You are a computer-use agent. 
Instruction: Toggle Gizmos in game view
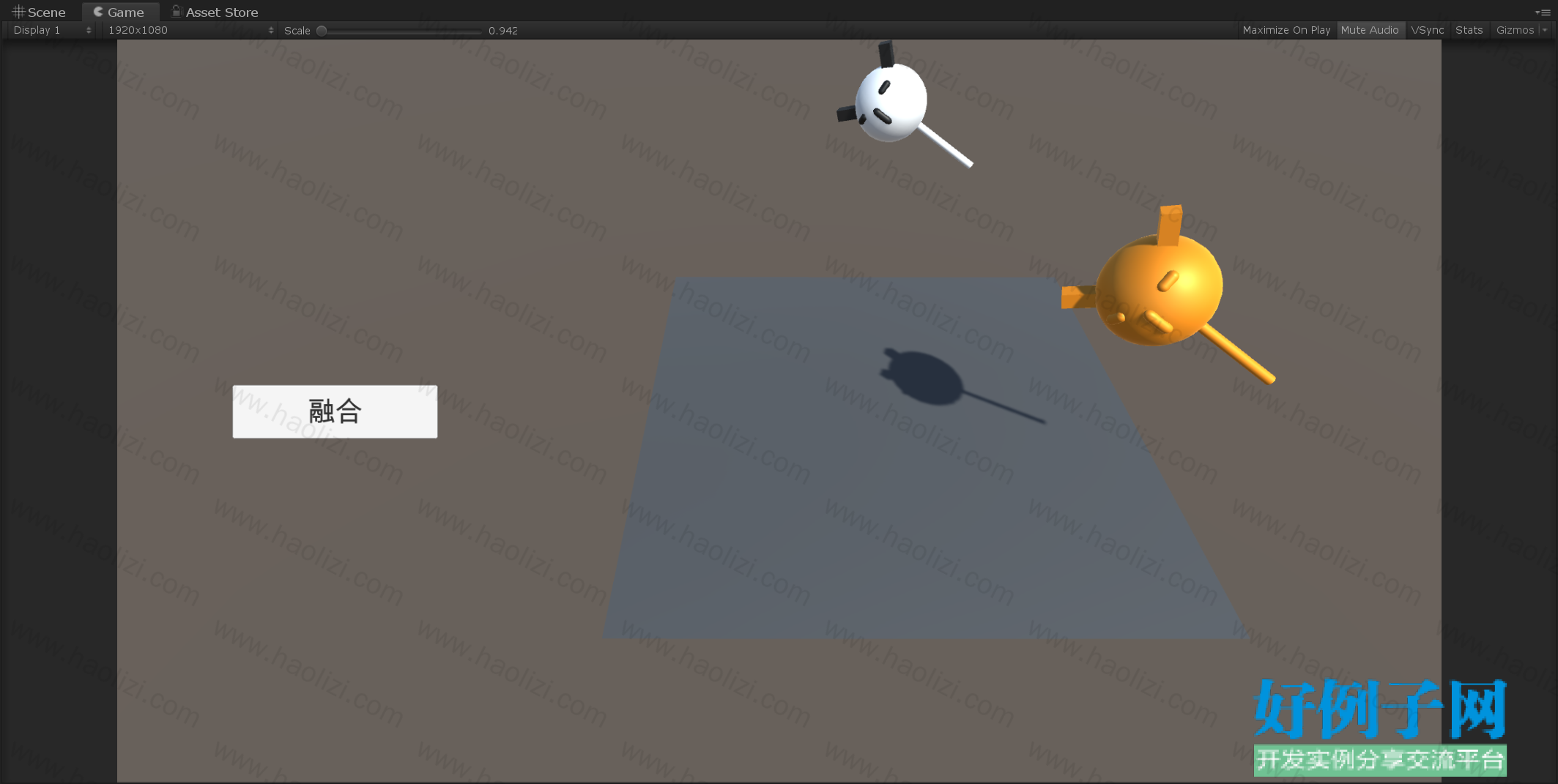tap(1515, 30)
